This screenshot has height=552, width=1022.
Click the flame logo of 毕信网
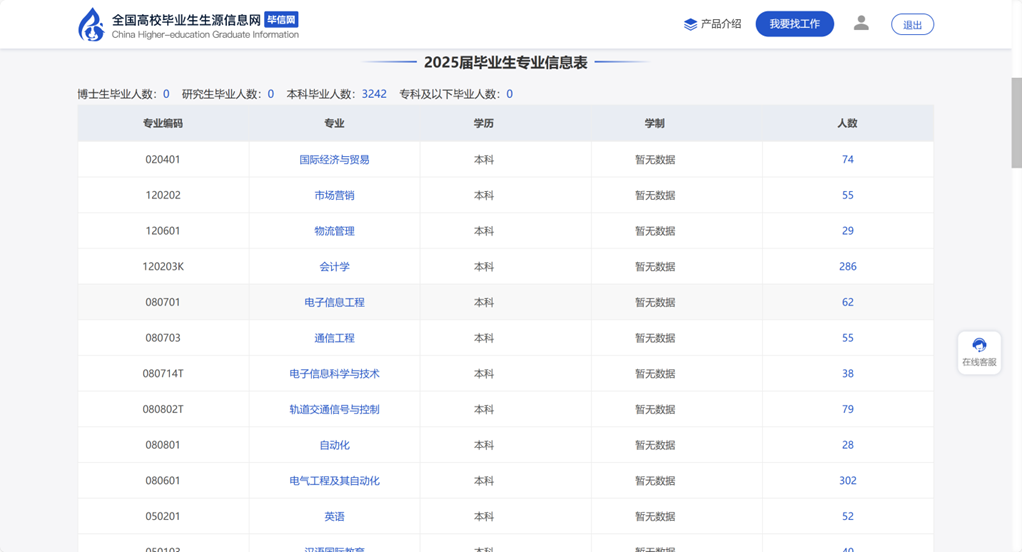click(91, 25)
